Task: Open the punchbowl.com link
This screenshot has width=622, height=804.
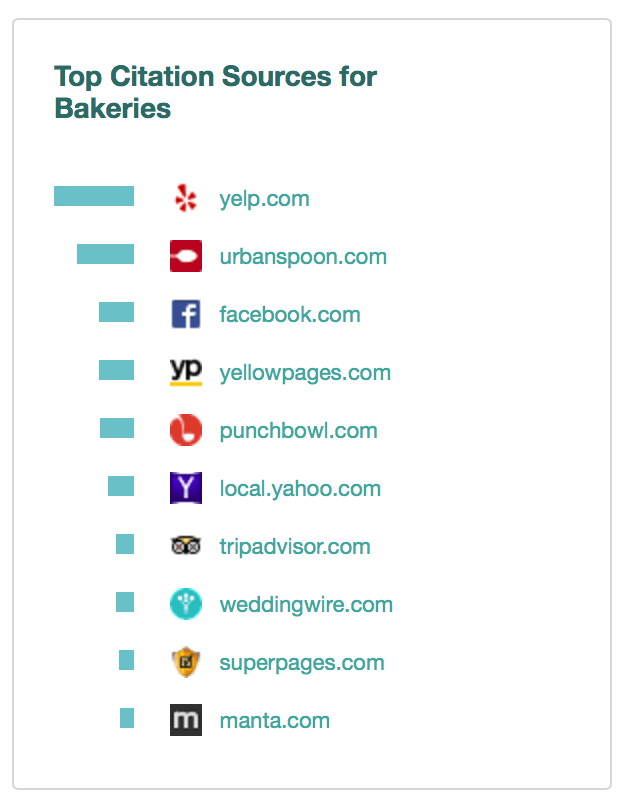Action: pos(298,430)
